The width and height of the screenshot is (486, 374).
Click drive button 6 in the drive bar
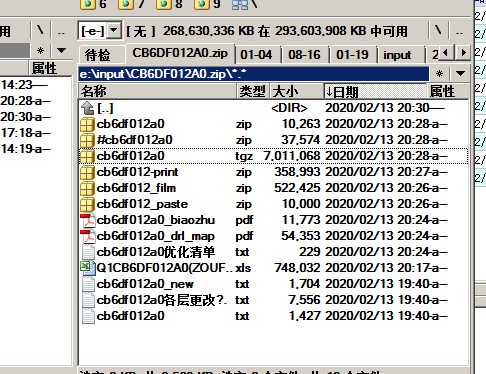(93, 4)
